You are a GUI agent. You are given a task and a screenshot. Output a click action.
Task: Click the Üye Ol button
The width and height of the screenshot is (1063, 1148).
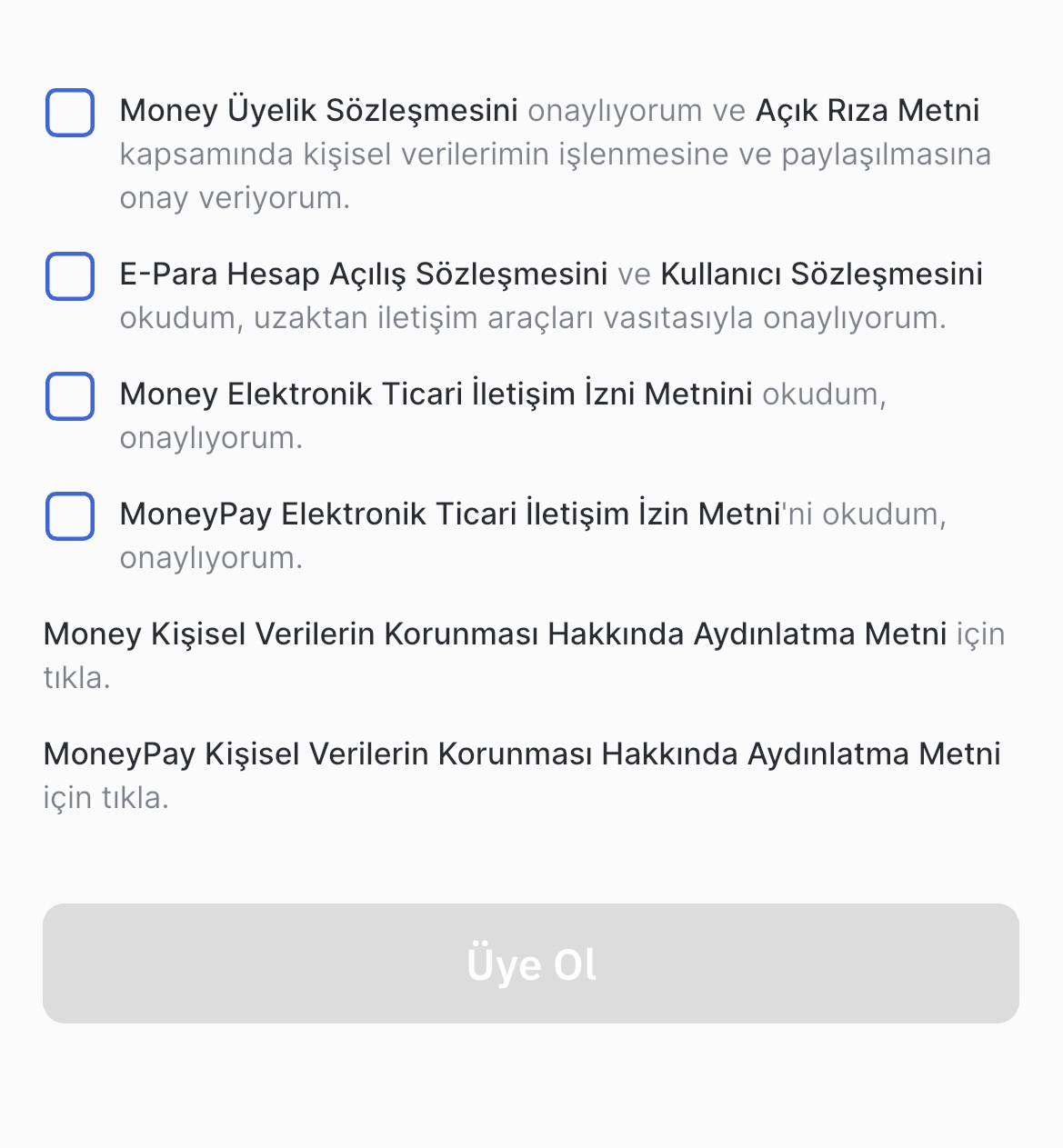point(531,963)
